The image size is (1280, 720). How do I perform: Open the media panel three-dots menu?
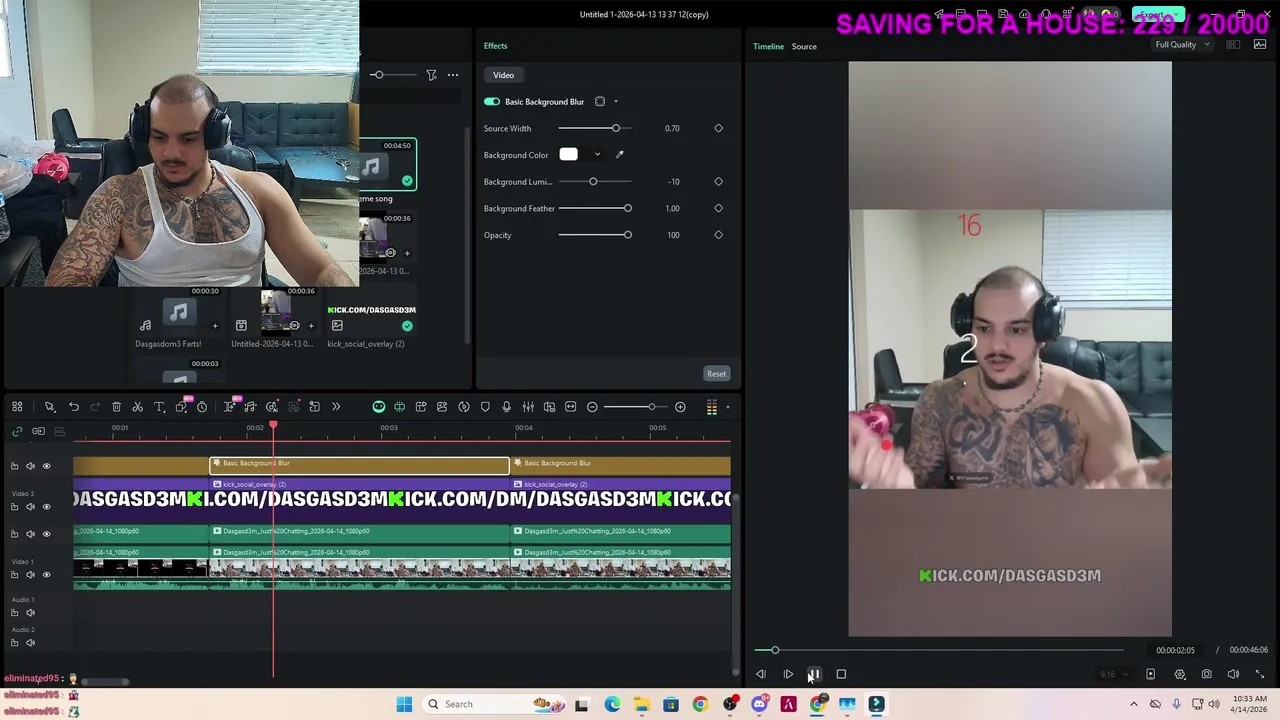[453, 75]
